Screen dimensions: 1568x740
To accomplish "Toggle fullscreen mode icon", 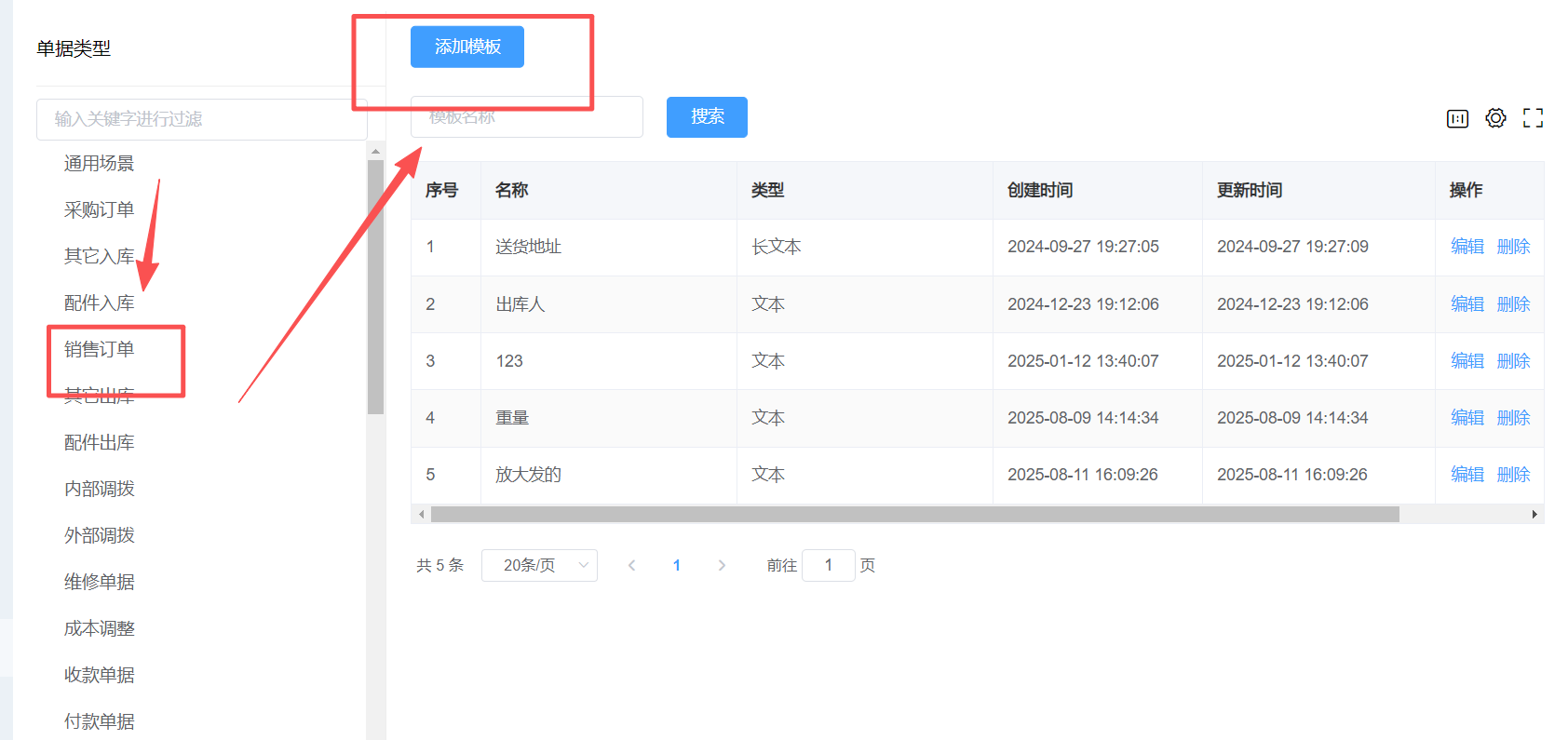I will click(x=1533, y=118).
